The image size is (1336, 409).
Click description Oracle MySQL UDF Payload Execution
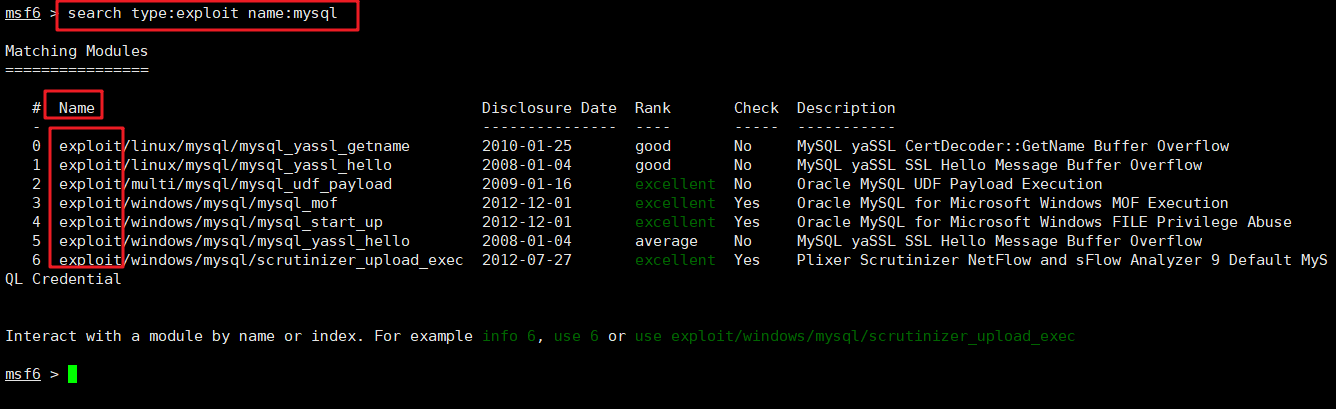coord(950,184)
